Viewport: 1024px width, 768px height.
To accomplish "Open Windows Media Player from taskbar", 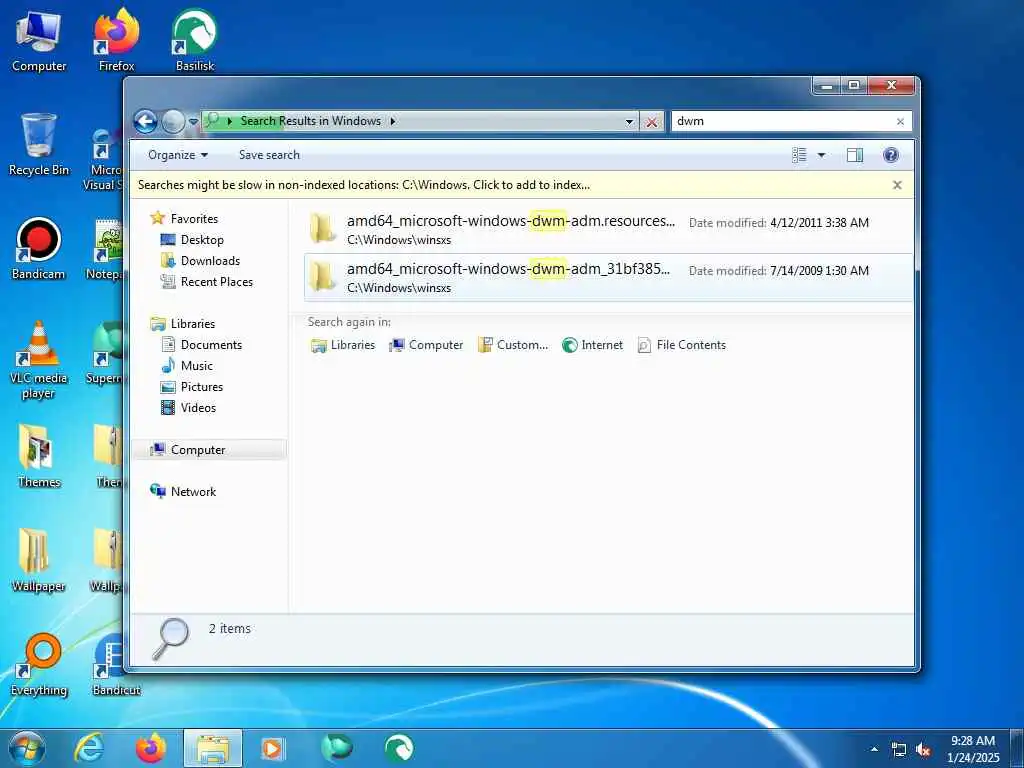I will pyautogui.click(x=272, y=748).
